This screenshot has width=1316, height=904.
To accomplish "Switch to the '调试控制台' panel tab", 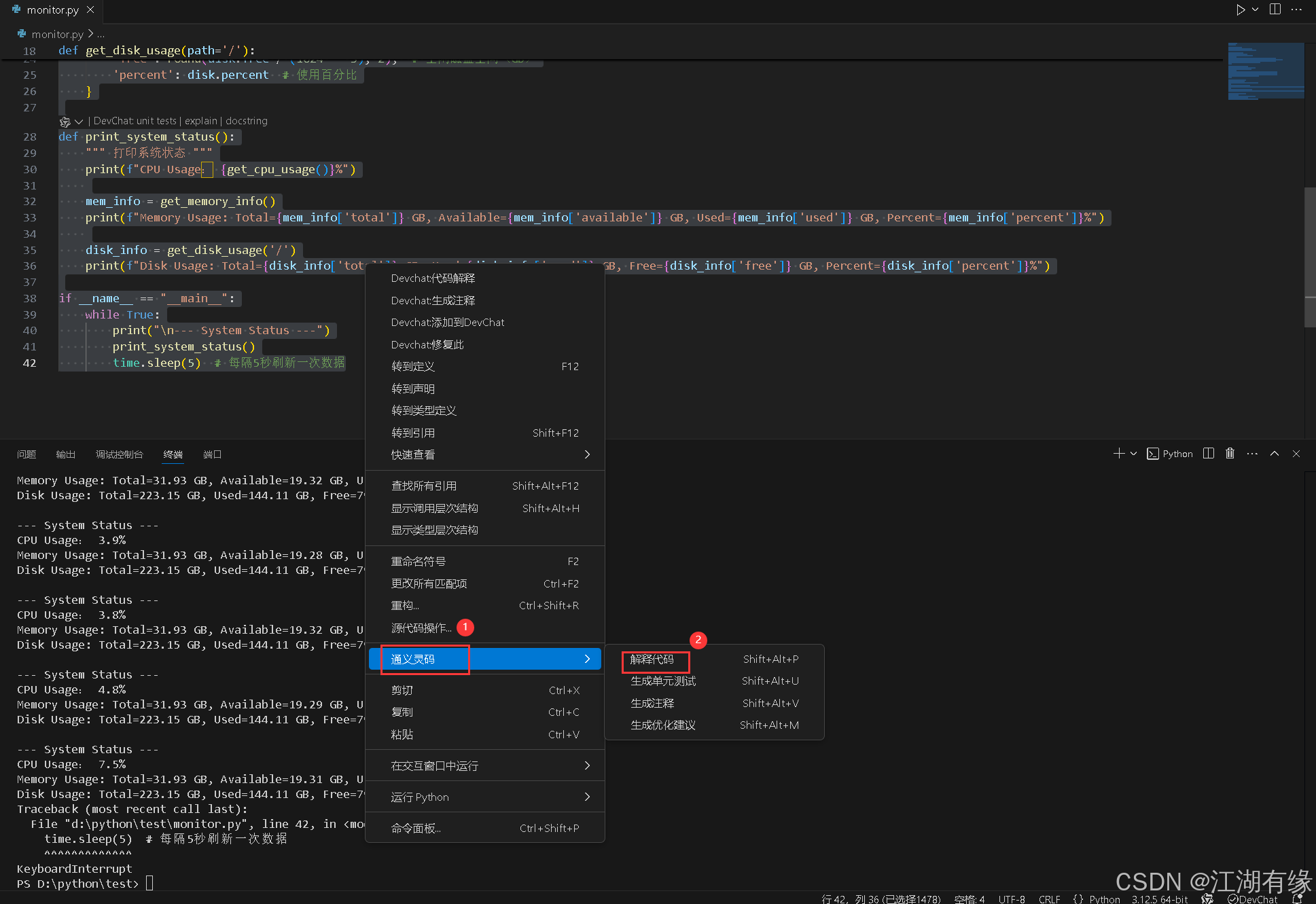I will (120, 454).
